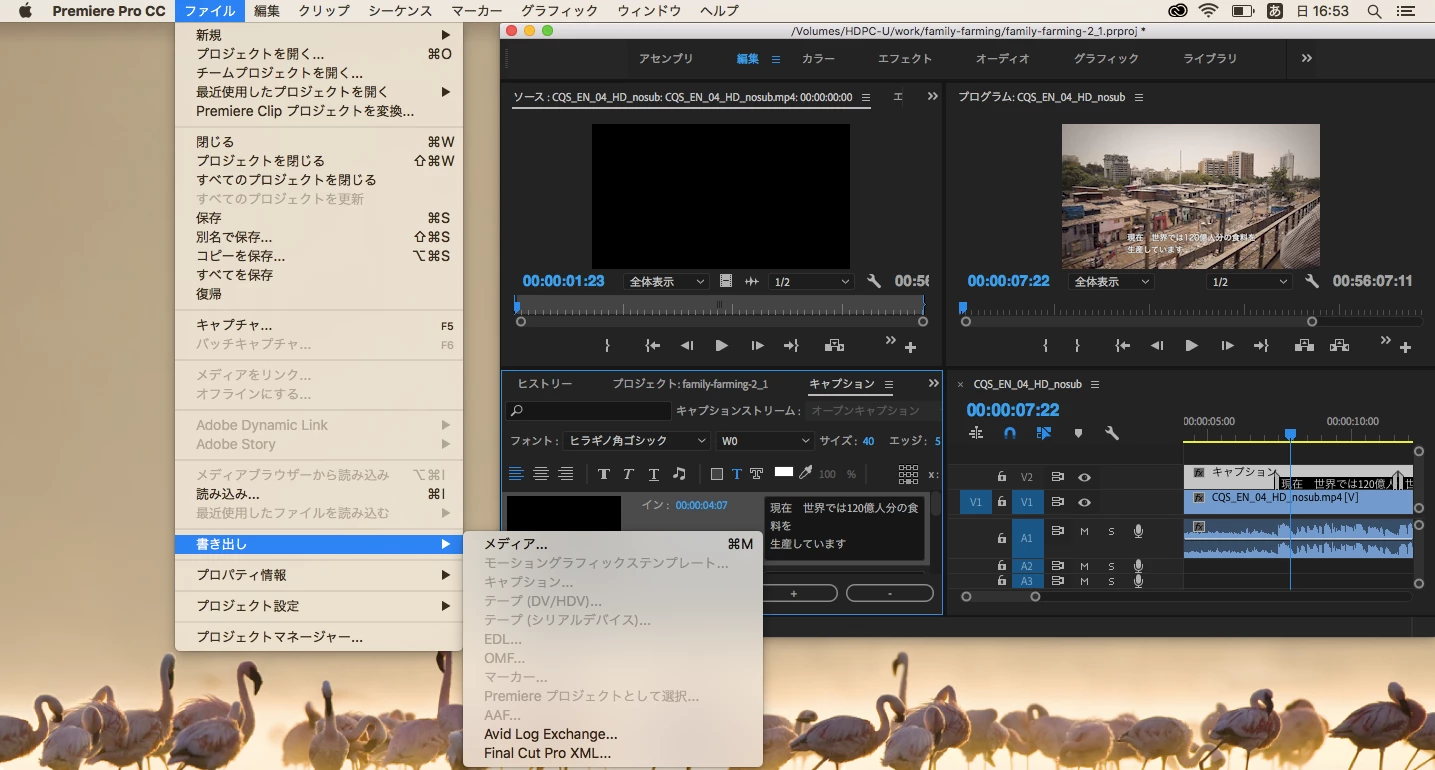Open Source monitor wrench settings
1435x770 pixels.
(874, 282)
